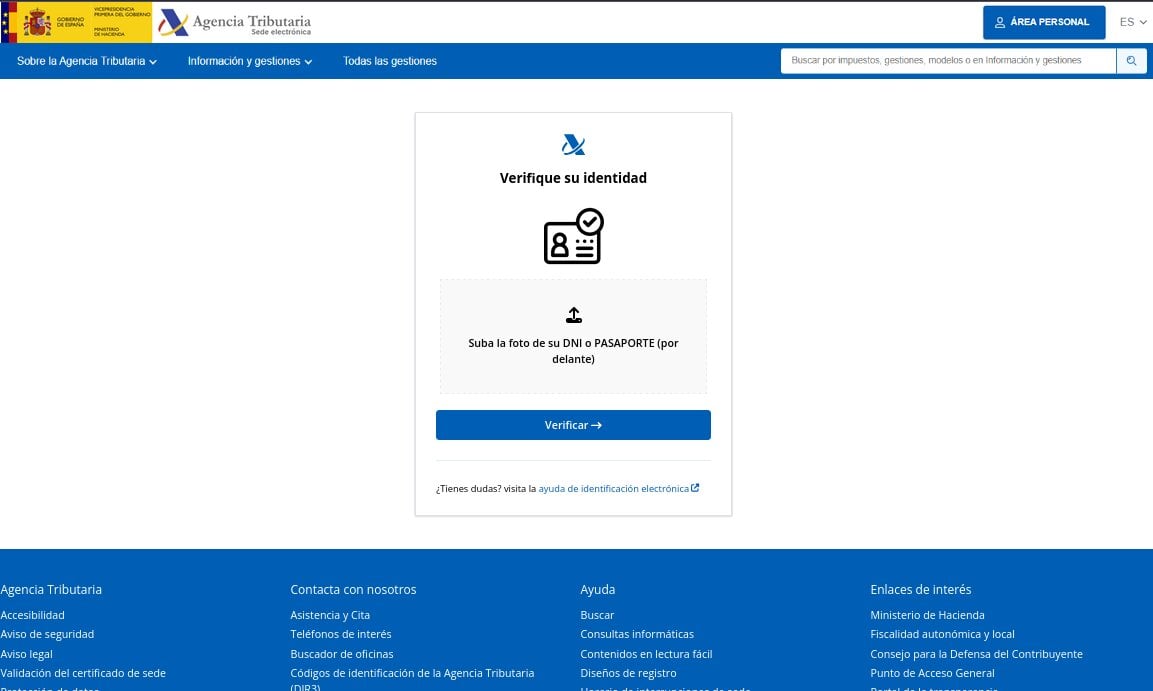
Task: Open the Accesibilidad footer link
Action: [32, 615]
